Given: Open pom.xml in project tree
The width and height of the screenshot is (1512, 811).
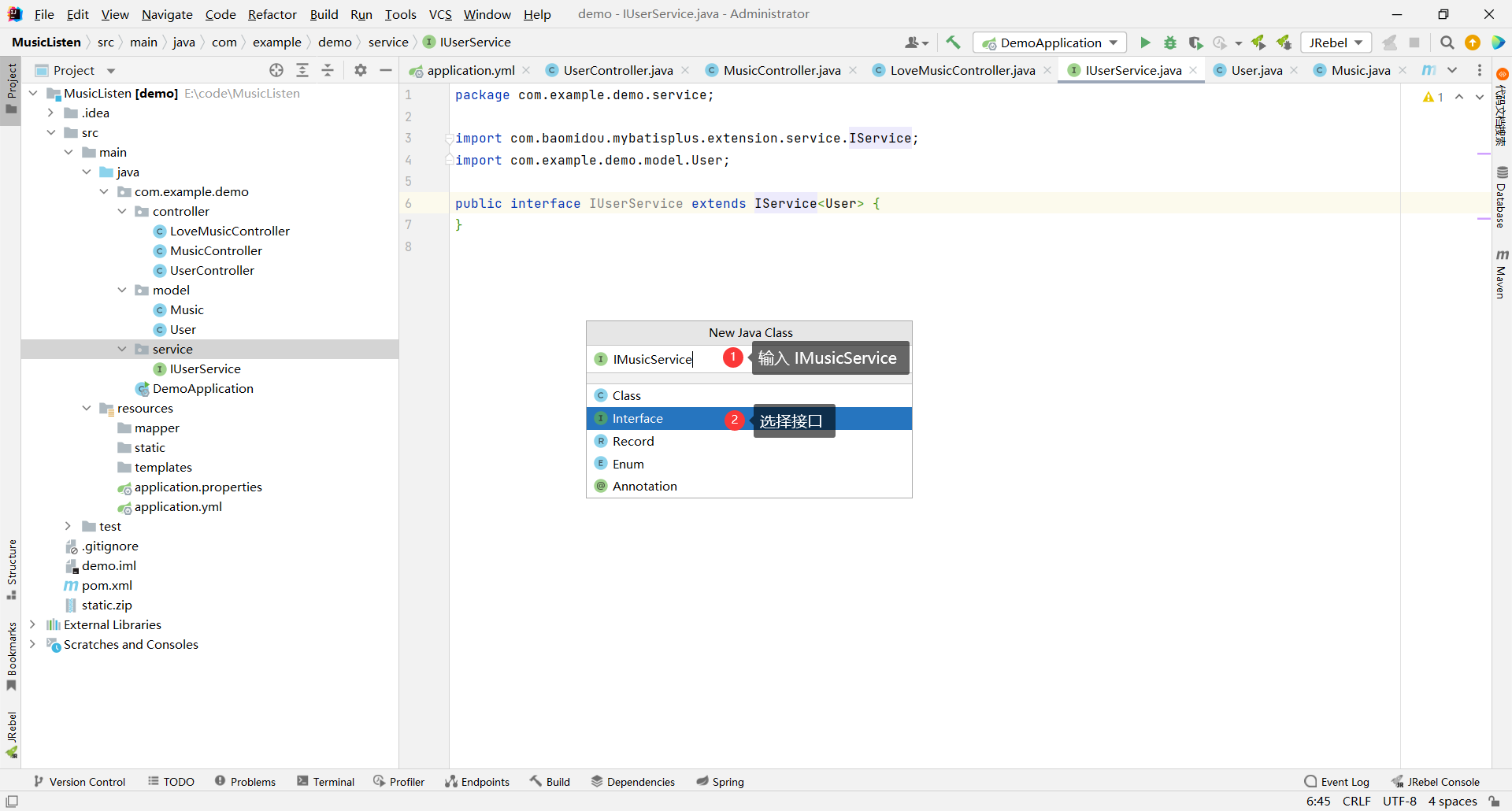Looking at the screenshot, I should pyautogui.click(x=107, y=585).
